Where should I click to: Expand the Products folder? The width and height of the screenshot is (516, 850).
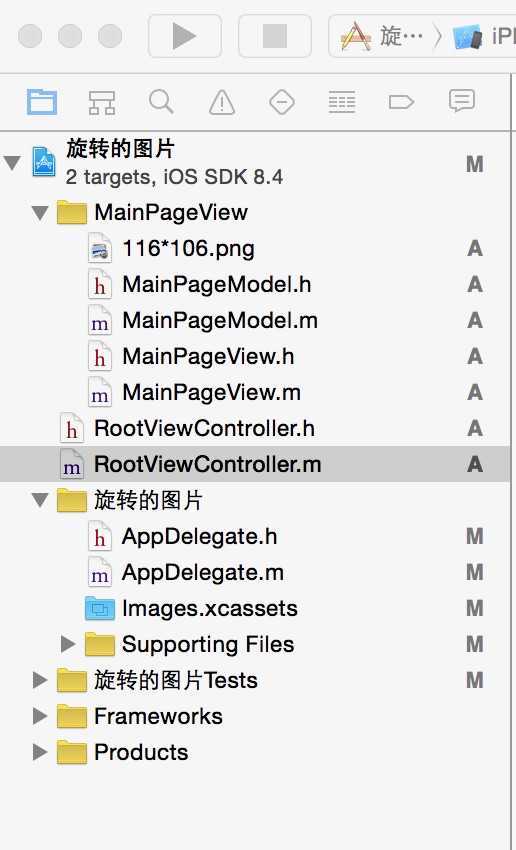pos(40,752)
